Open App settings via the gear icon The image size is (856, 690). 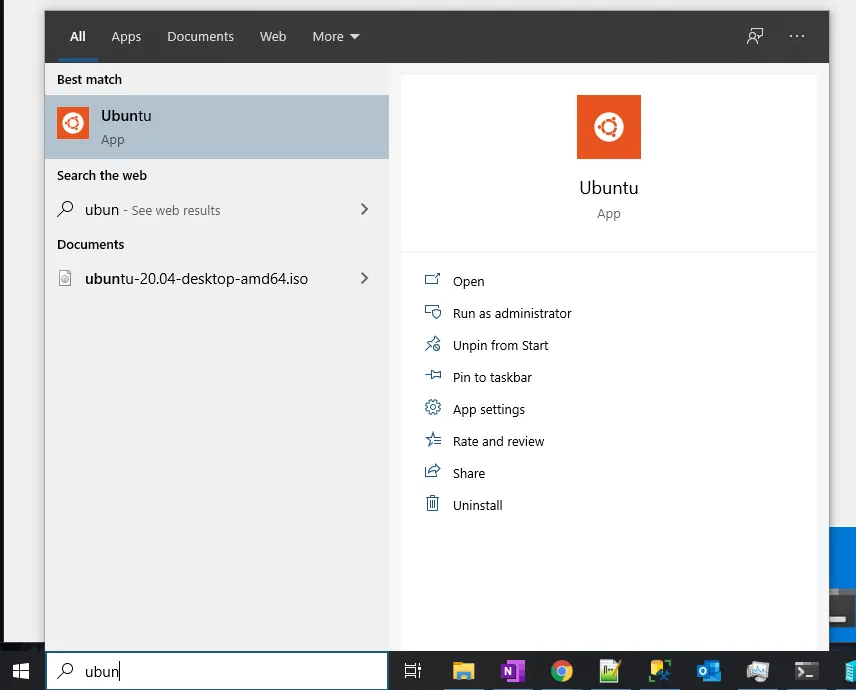point(432,408)
